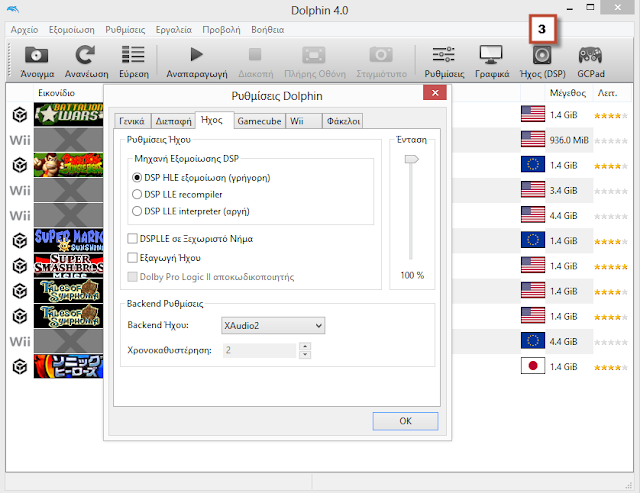Click the Χρονοκαθυστέρηση value field
This screenshot has width=640, height=493.
point(259,350)
